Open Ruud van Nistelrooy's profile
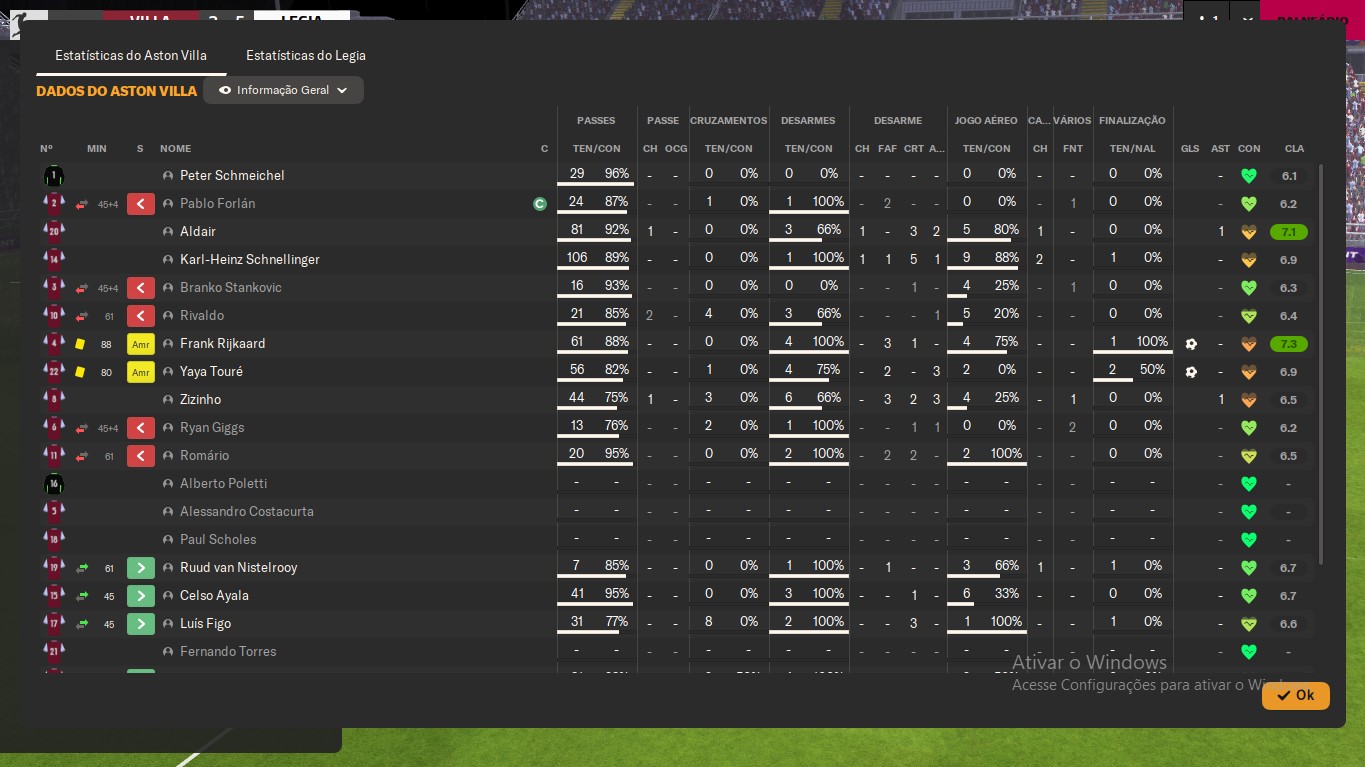Image resolution: width=1365 pixels, height=767 pixels. pos(238,568)
